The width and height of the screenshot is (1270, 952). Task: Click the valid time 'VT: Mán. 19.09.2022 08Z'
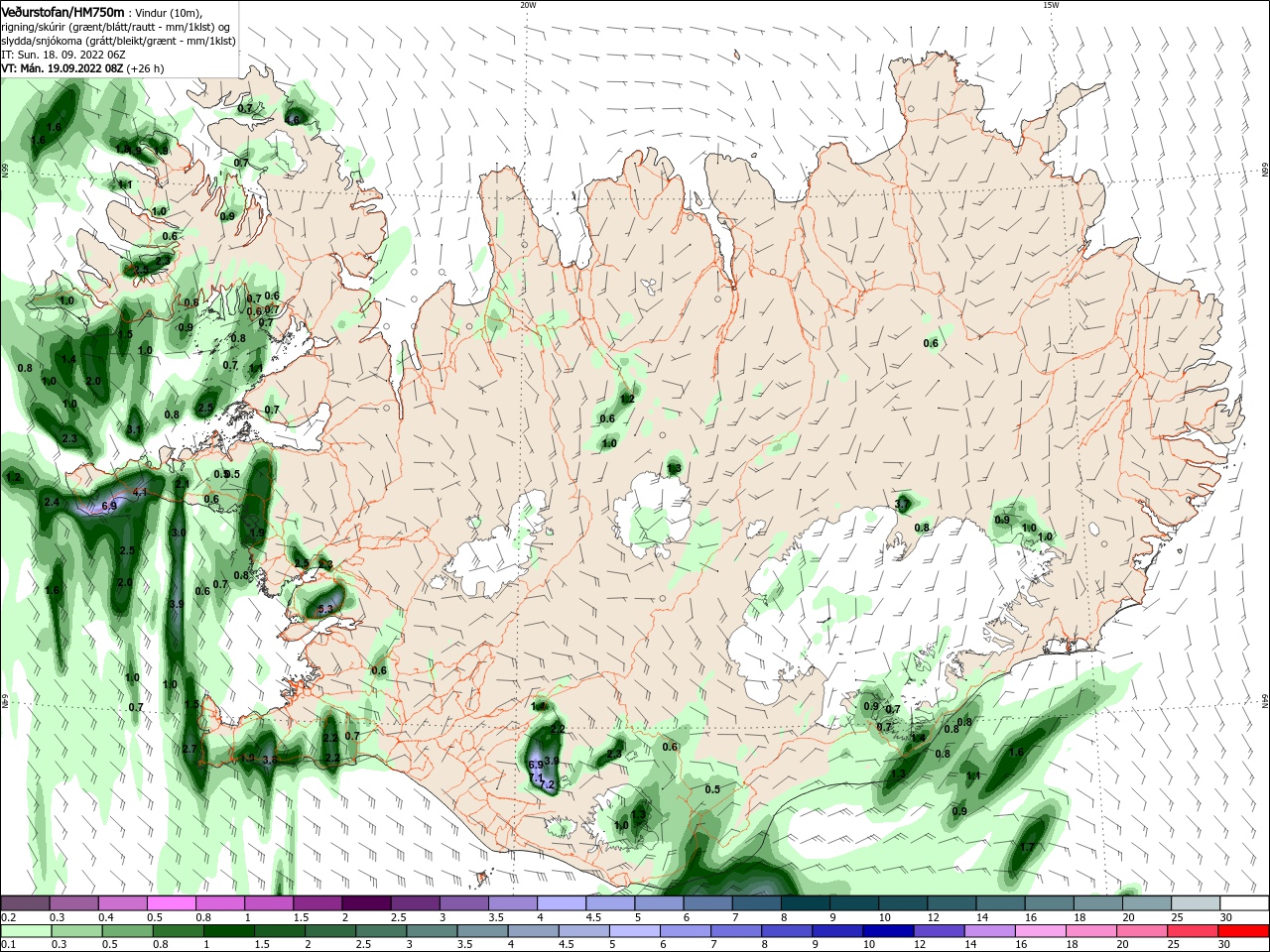point(62,69)
